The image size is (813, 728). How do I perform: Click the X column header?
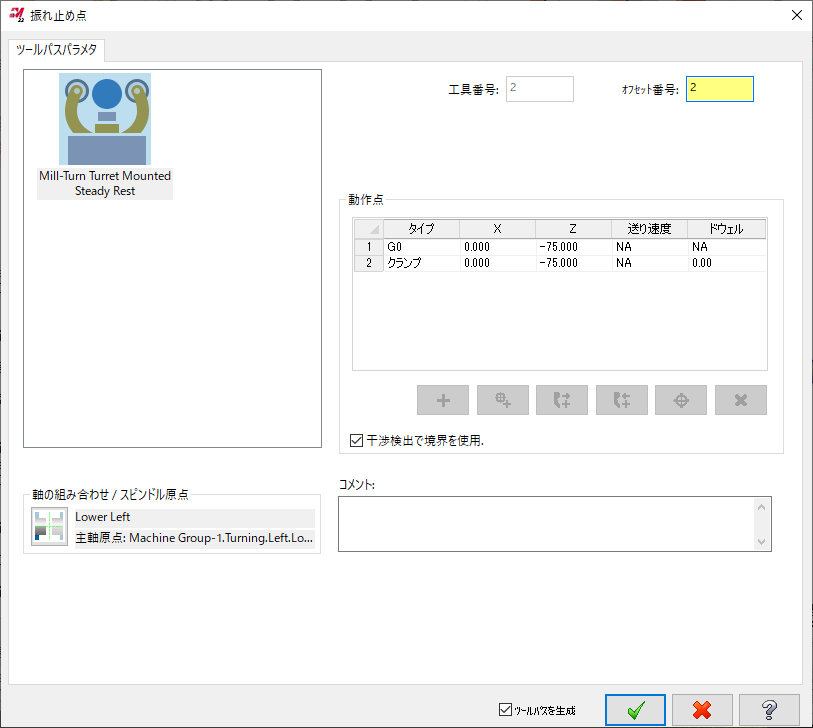click(497, 229)
